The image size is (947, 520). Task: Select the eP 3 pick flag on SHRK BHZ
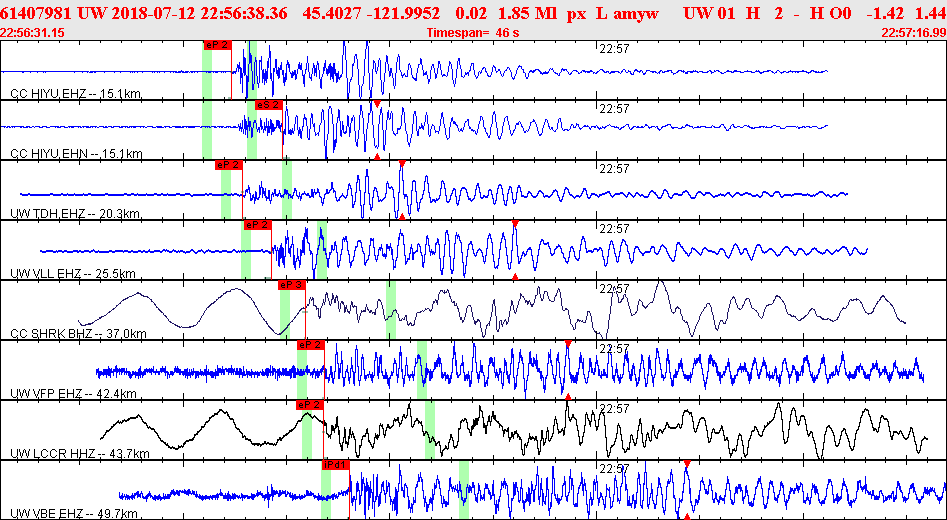tap(292, 286)
